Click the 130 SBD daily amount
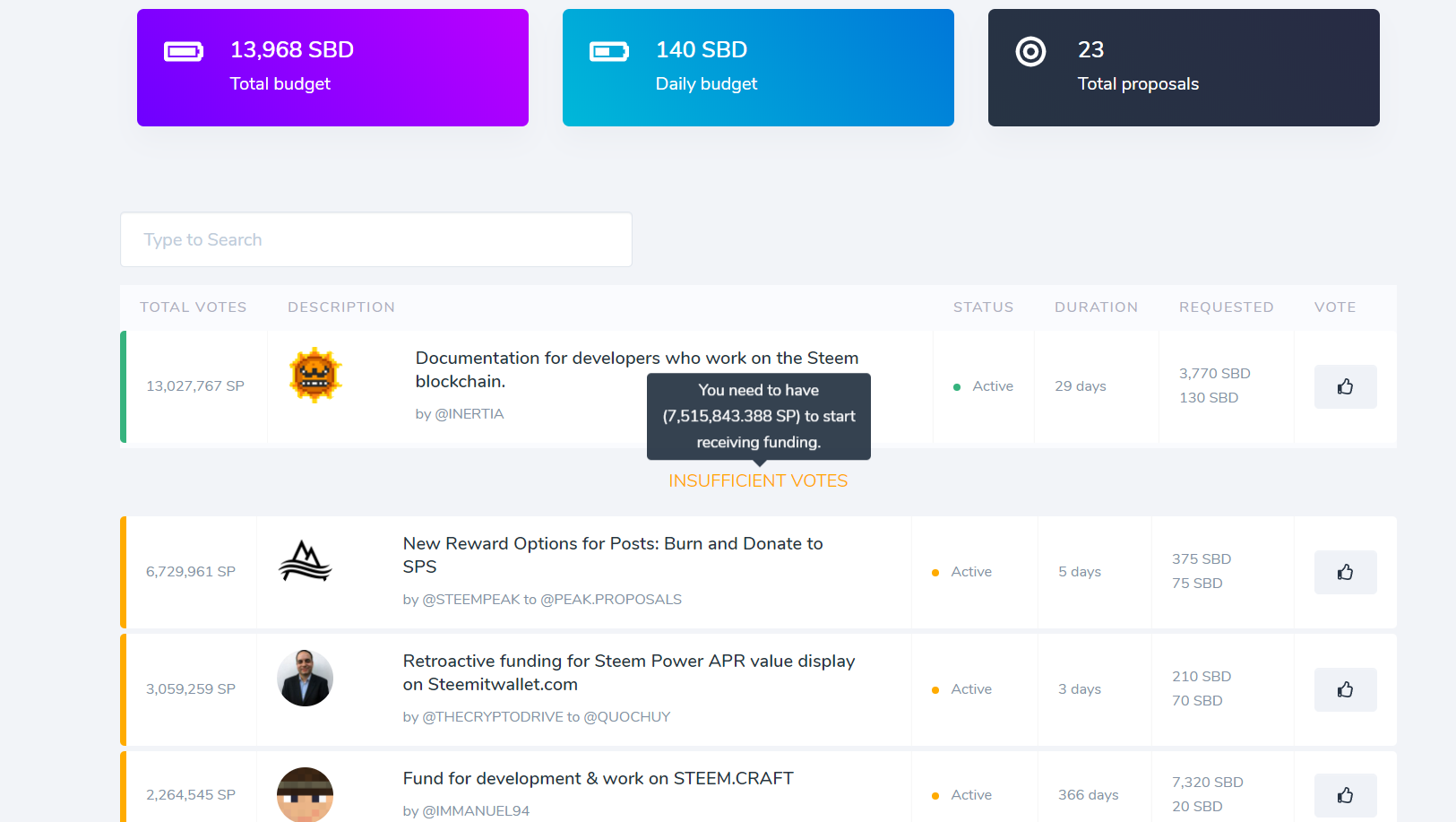Viewport: 1456px width, 822px height. pyautogui.click(x=1209, y=398)
